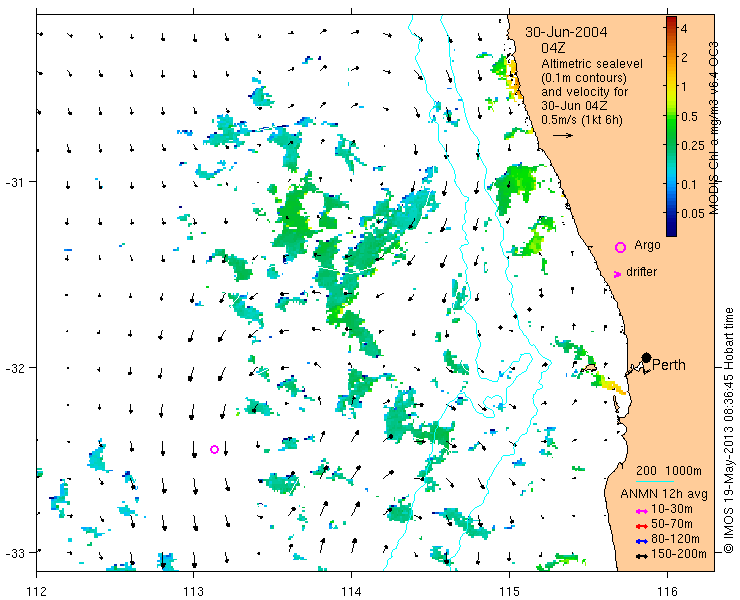Viewport: 740px width, 600px height.
Task: Click the longitude axis label '113'
Action: pyautogui.click(x=193, y=591)
